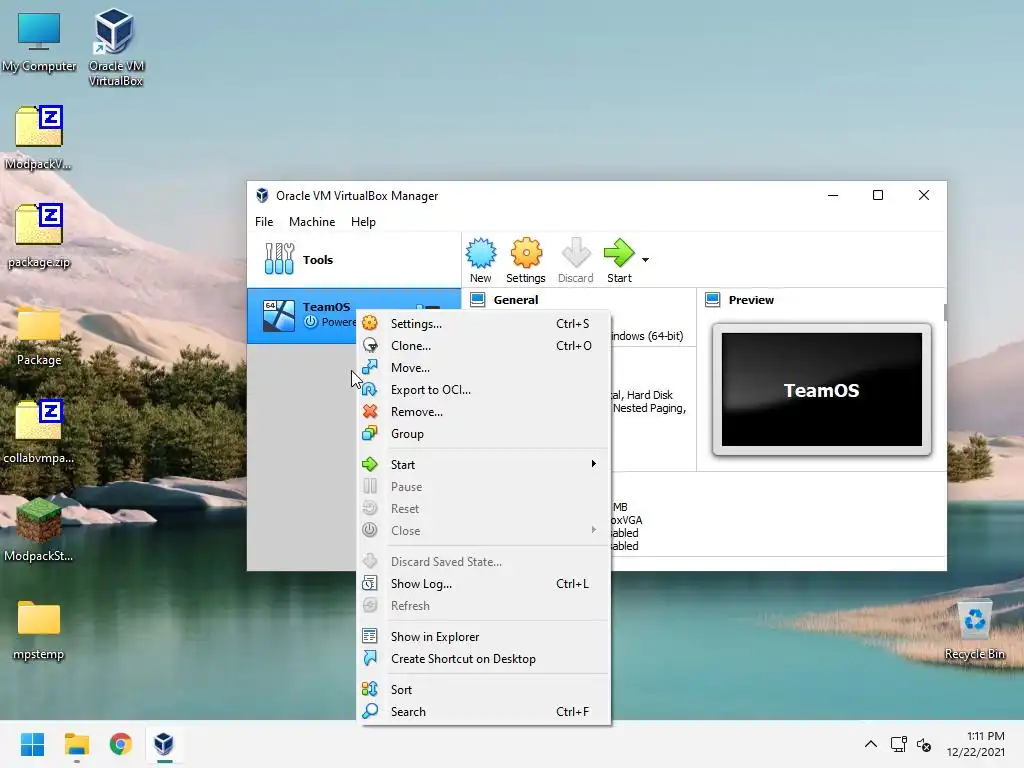Choose Search in the context menu
This screenshot has width=1024, height=768.
(484, 712)
